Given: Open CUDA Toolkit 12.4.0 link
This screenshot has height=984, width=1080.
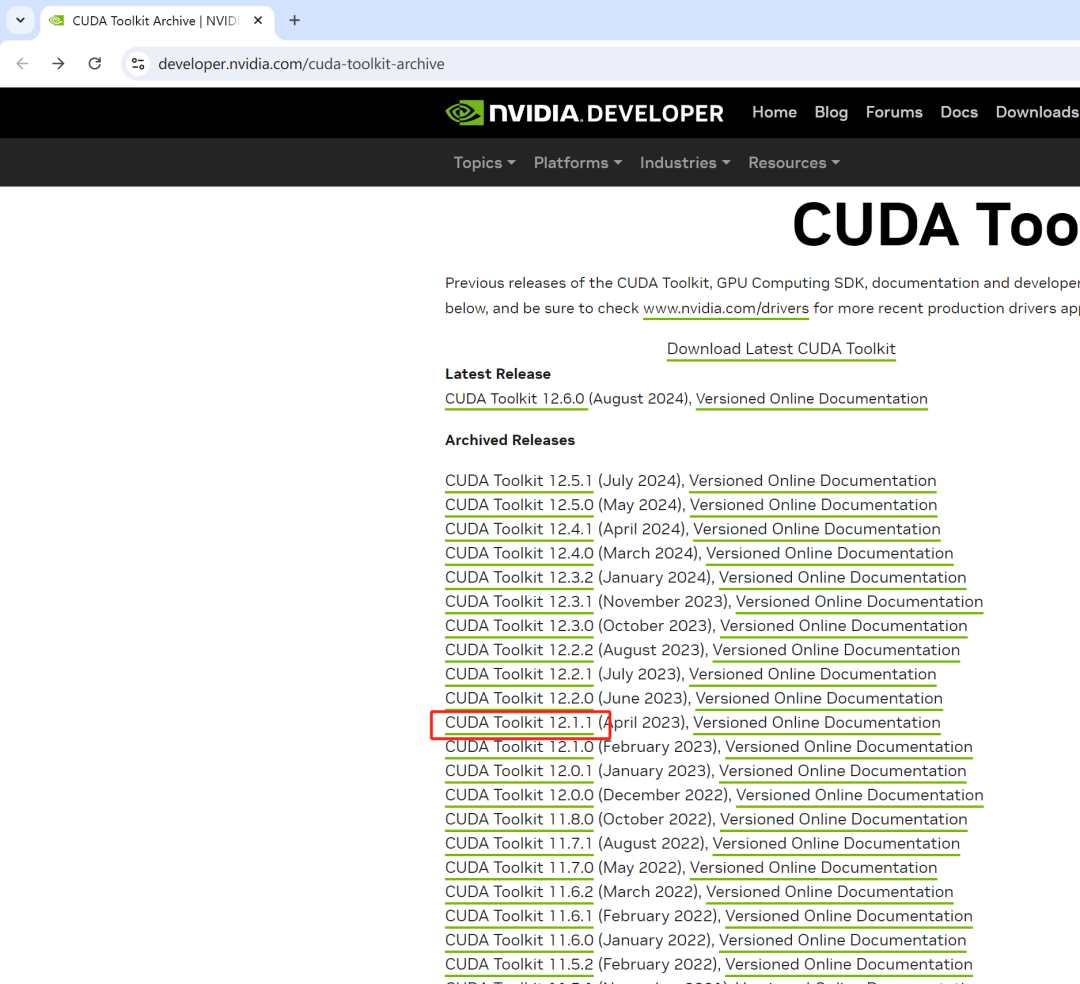Looking at the screenshot, I should click(519, 554).
